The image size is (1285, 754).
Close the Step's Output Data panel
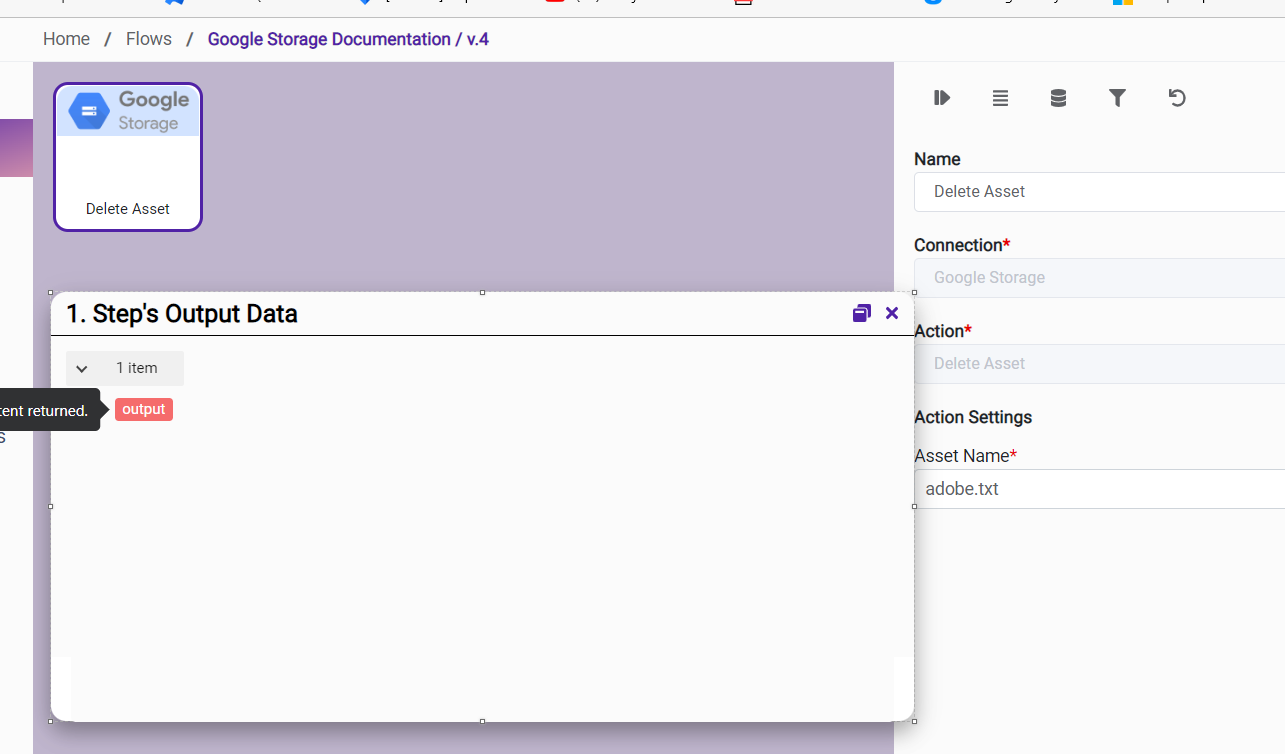point(892,313)
